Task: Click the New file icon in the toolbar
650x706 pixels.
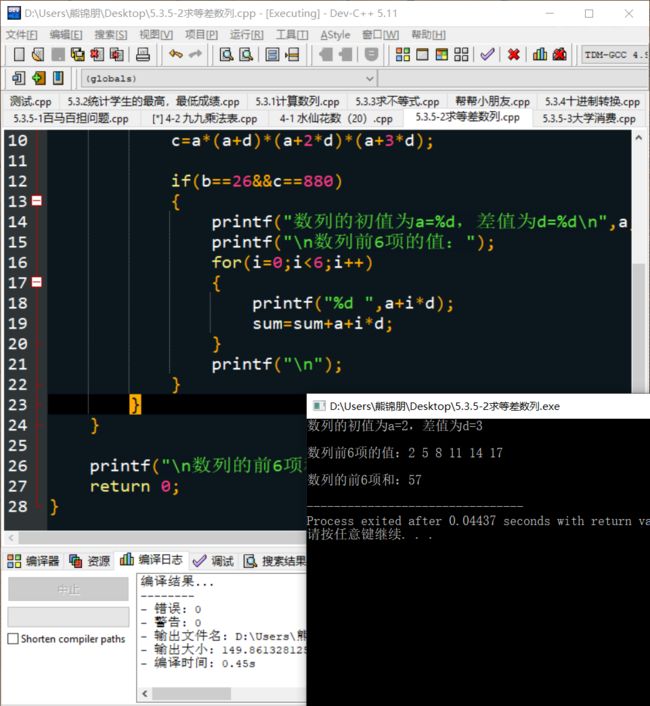Action: pyautogui.click(x=14, y=55)
